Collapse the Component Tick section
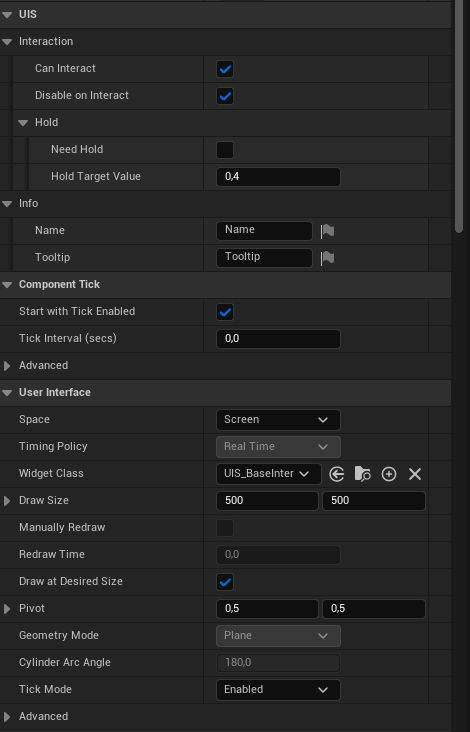 click(7, 285)
